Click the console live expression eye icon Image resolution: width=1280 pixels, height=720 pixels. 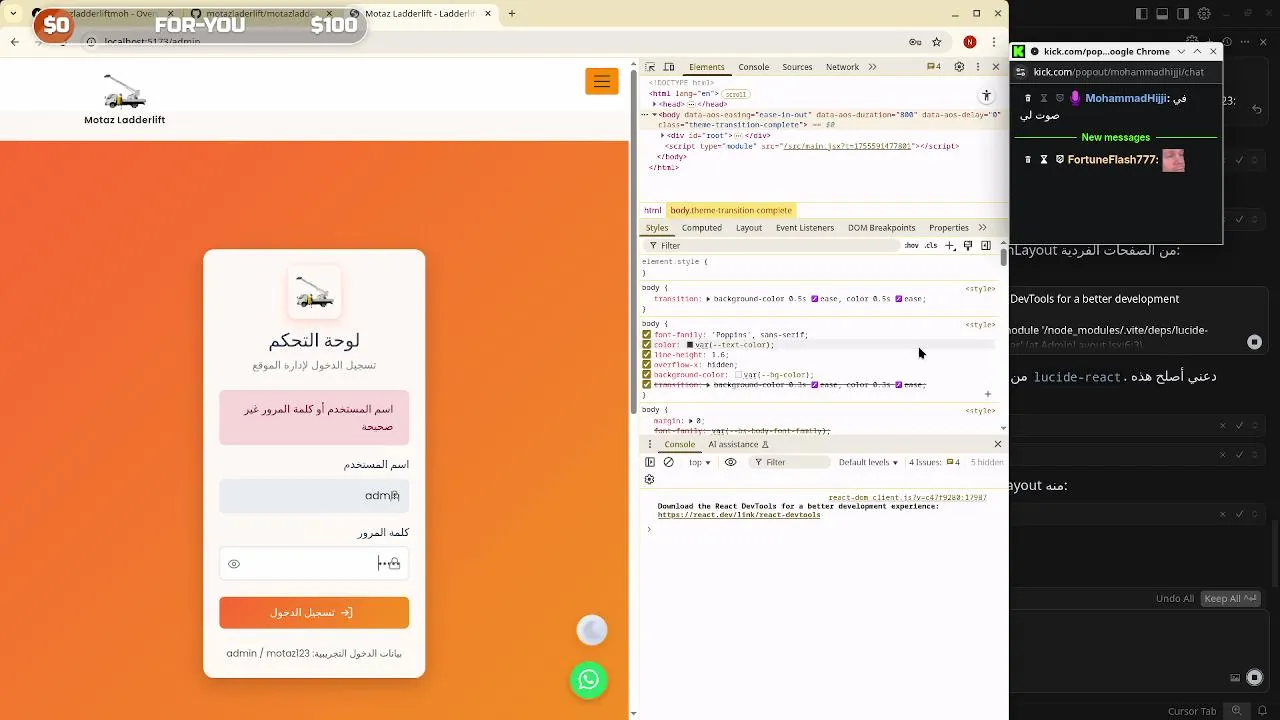[x=731, y=463]
